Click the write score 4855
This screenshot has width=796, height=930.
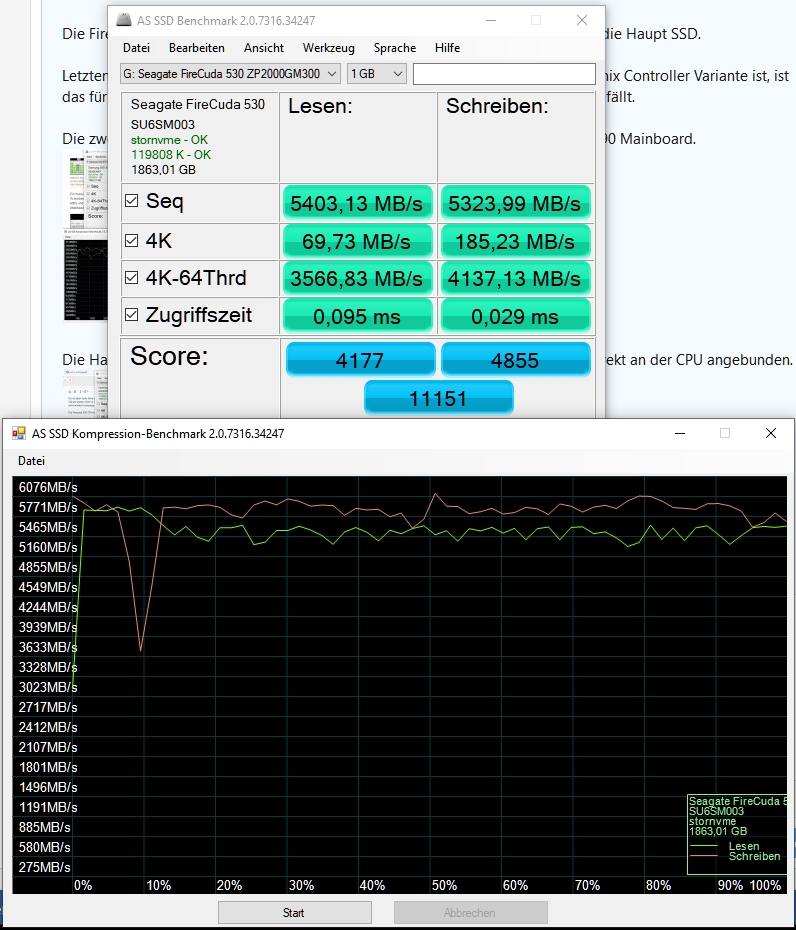coord(515,359)
